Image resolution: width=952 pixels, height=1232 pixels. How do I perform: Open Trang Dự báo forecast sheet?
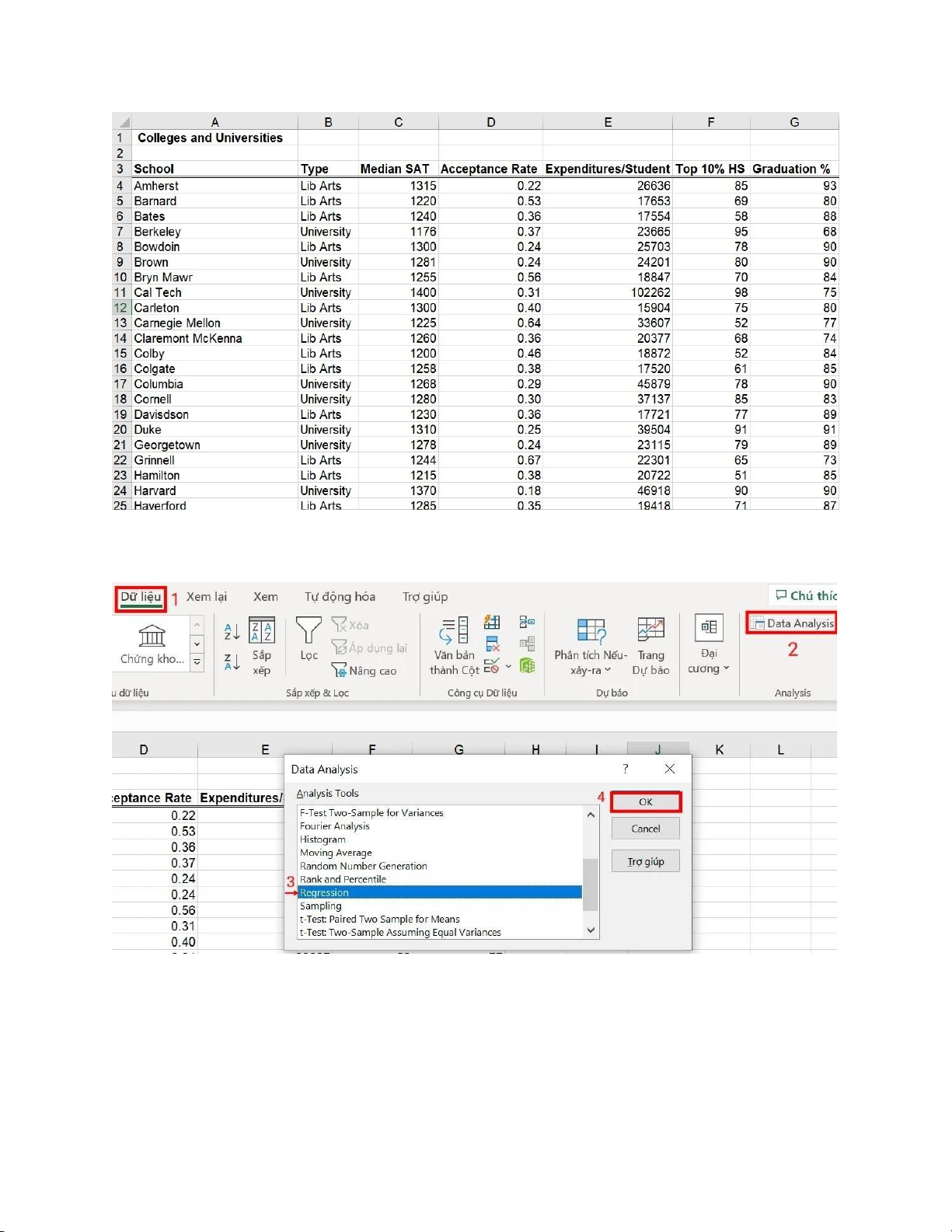[x=650, y=647]
